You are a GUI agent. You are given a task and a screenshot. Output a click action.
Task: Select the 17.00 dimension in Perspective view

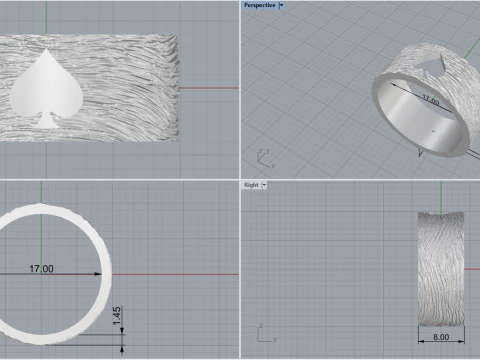(x=431, y=99)
